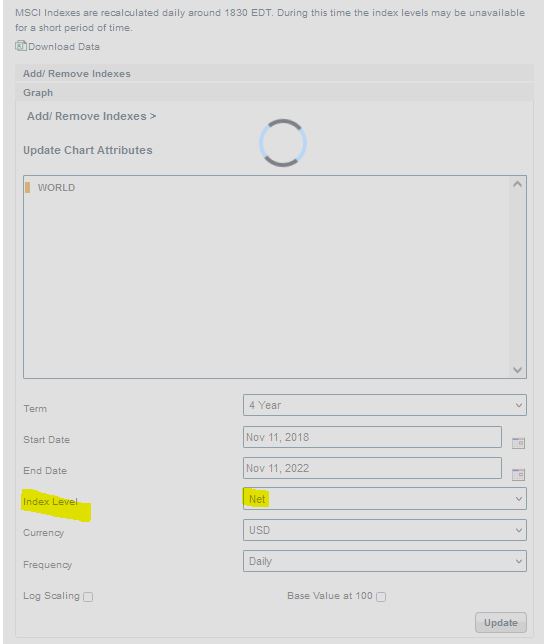This screenshot has width=544, height=644.
Task: Open the End Date calendar picker icon
Action: (518, 474)
